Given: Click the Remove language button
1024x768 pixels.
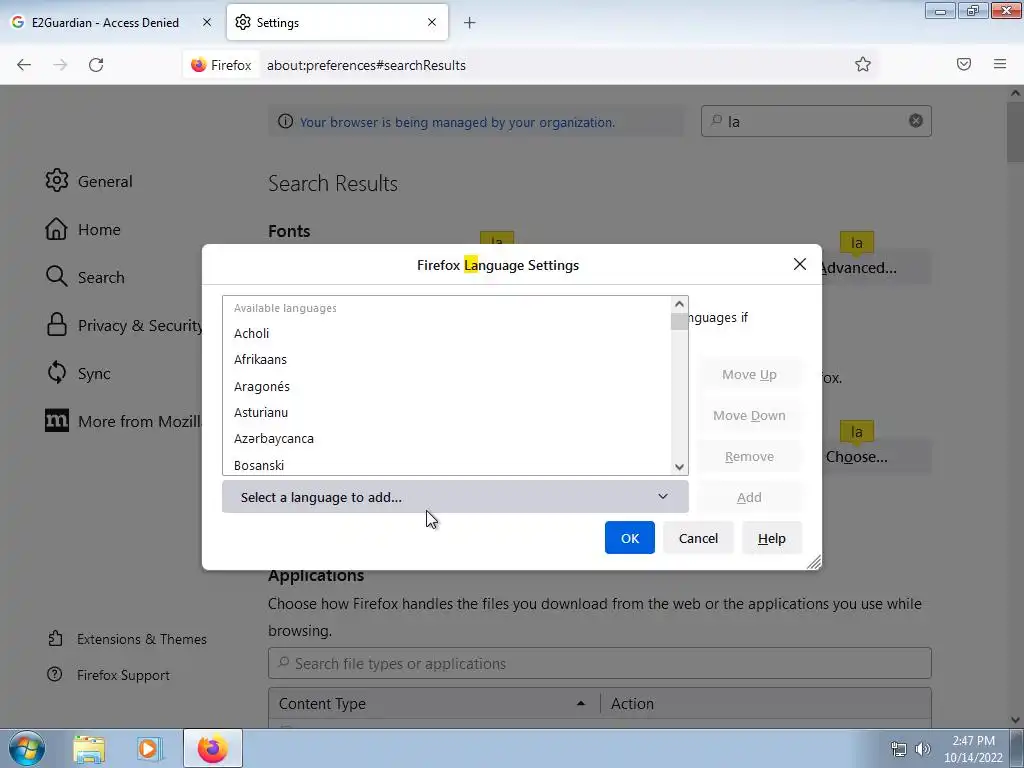Looking at the screenshot, I should [749, 456].
